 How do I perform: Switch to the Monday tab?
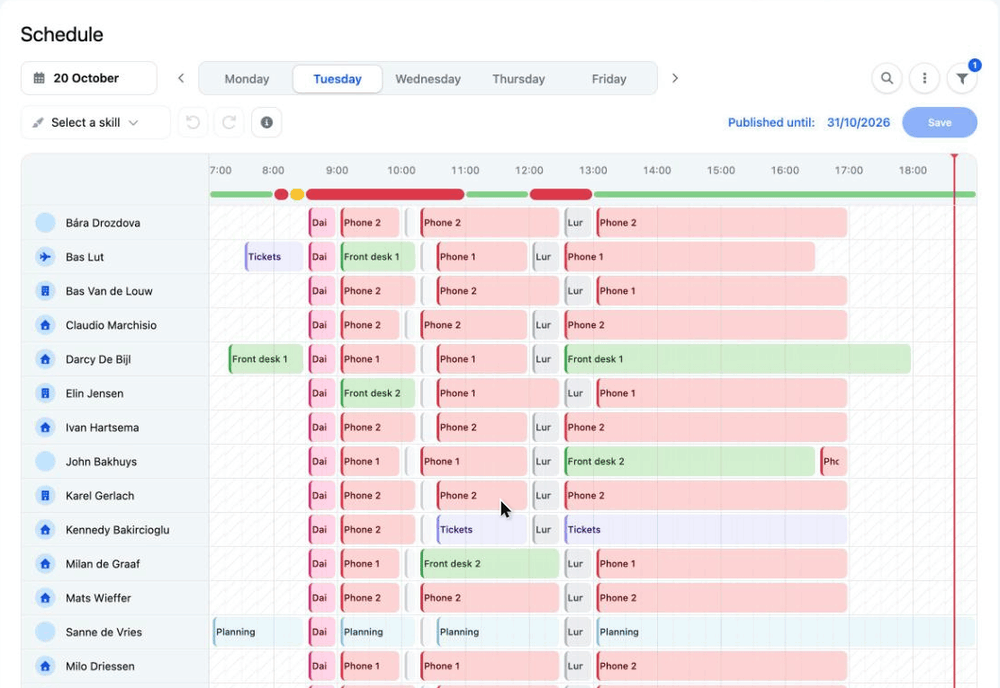pos(247,79)
